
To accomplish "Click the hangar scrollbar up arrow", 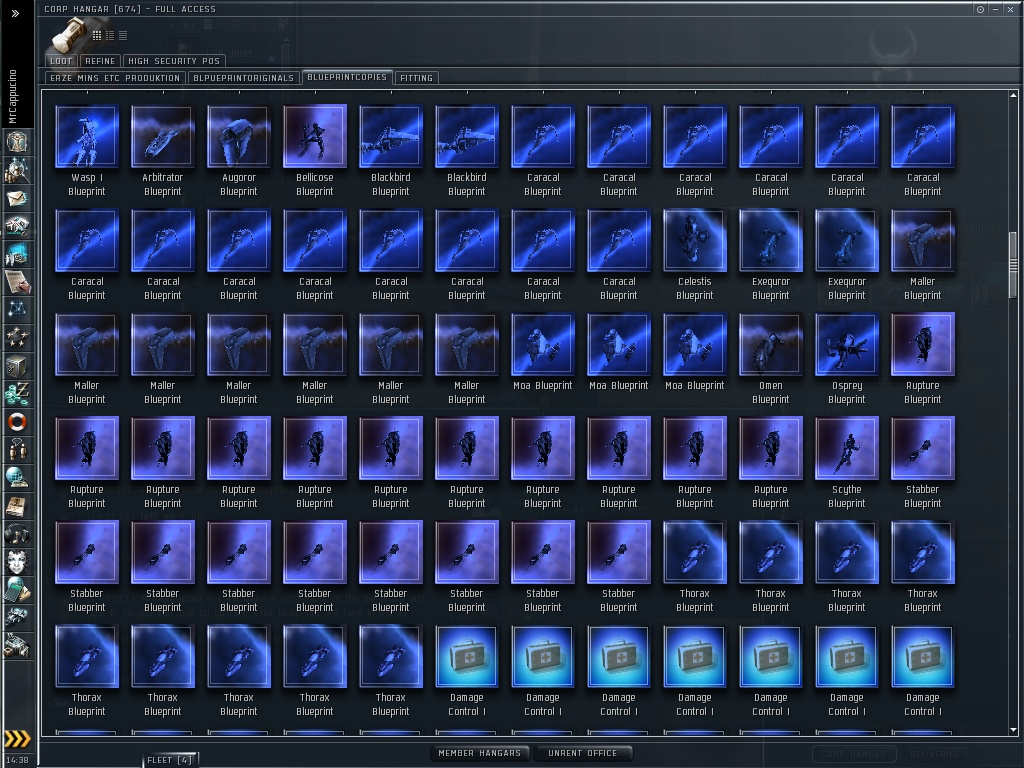I will pyautogui.click(x=1014, y=95).
